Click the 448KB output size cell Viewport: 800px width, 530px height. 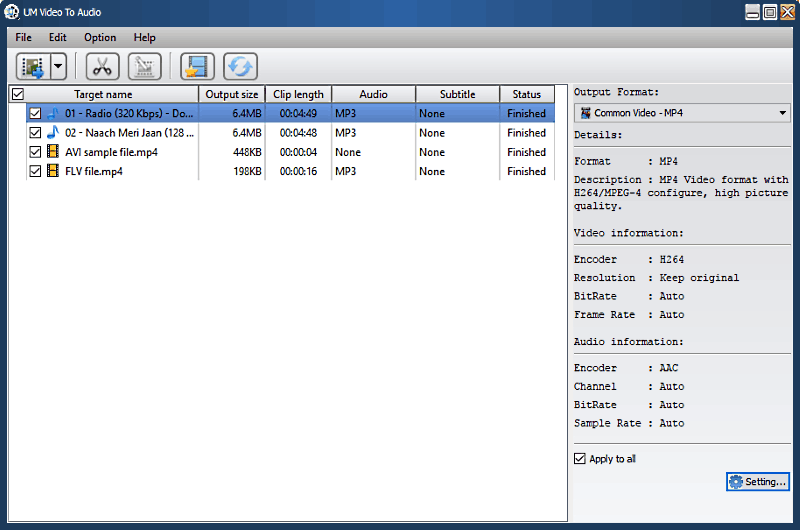click(x=247, y=152)
